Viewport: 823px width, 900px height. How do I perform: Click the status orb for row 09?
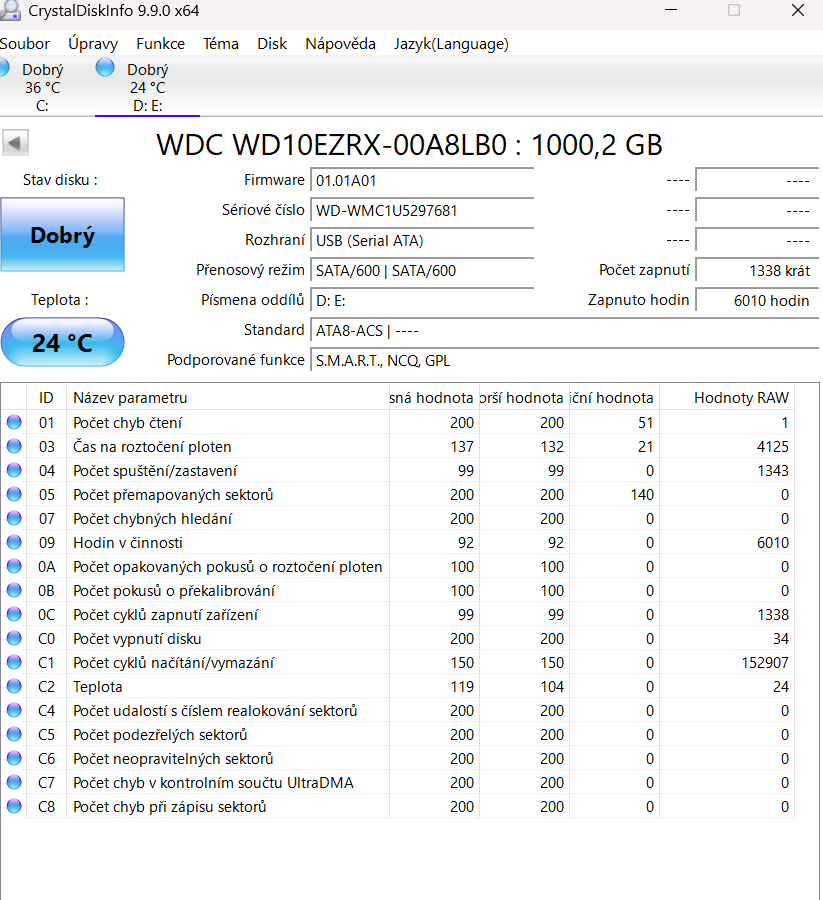coord(14,542)
